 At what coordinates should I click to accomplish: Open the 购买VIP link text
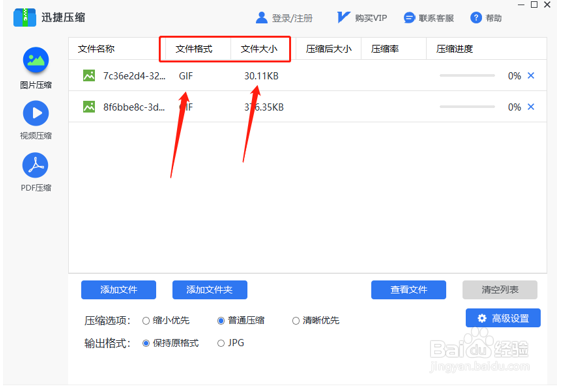pyautogui.click(x=371, y=18)
